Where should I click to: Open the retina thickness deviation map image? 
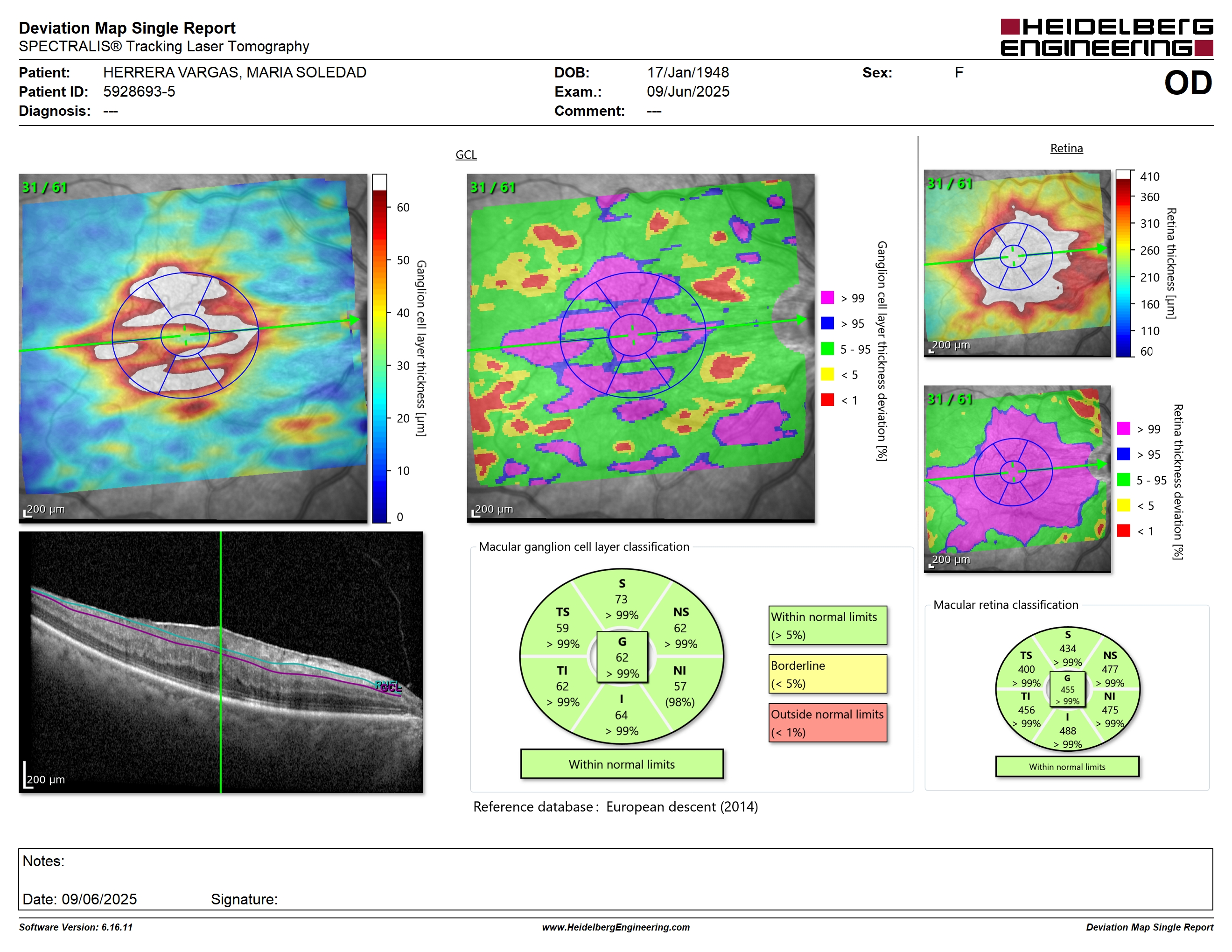click(x=1017, y=479)
